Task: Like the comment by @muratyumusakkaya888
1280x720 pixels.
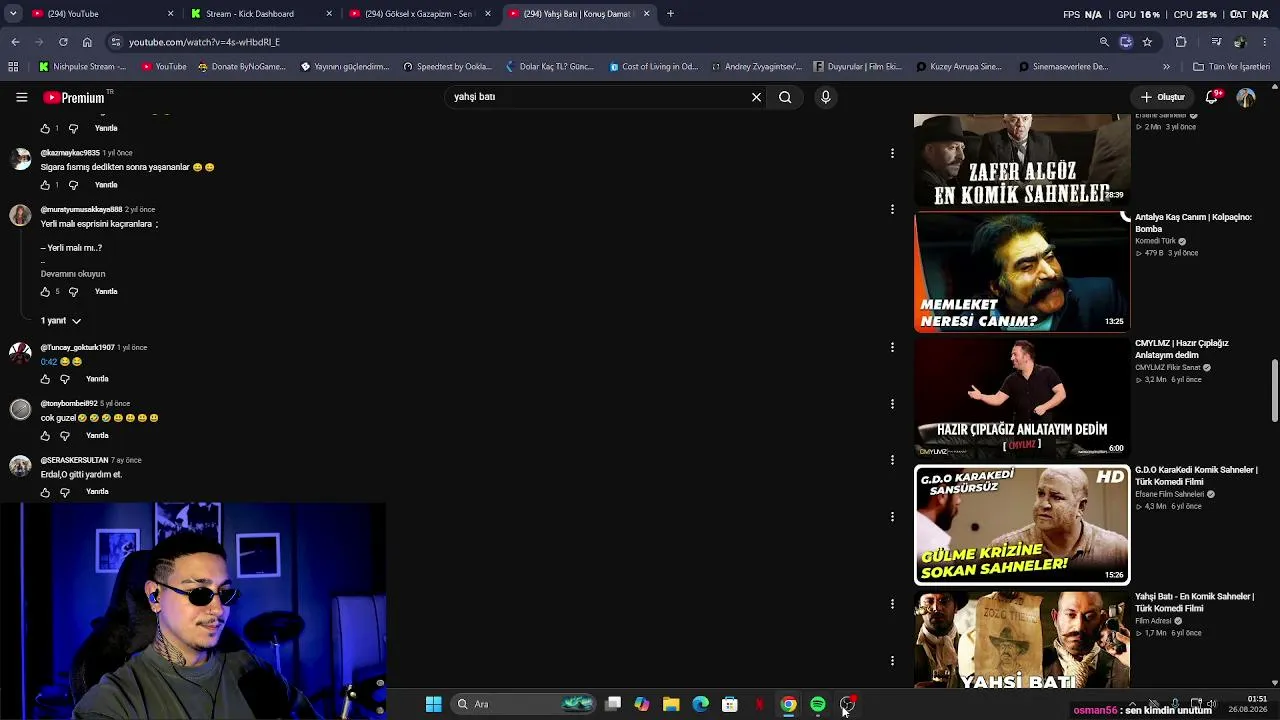Action: pyautogui.click(x=45, y=292)
